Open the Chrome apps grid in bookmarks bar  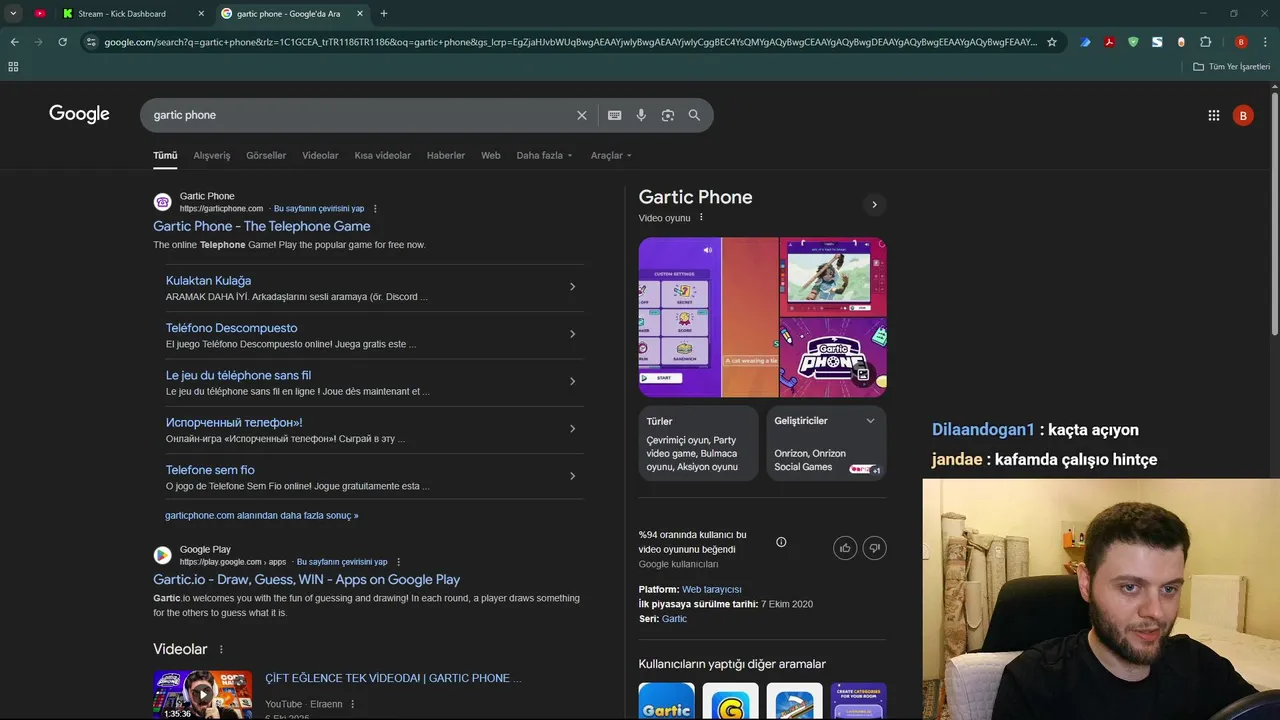coord(13,67)
